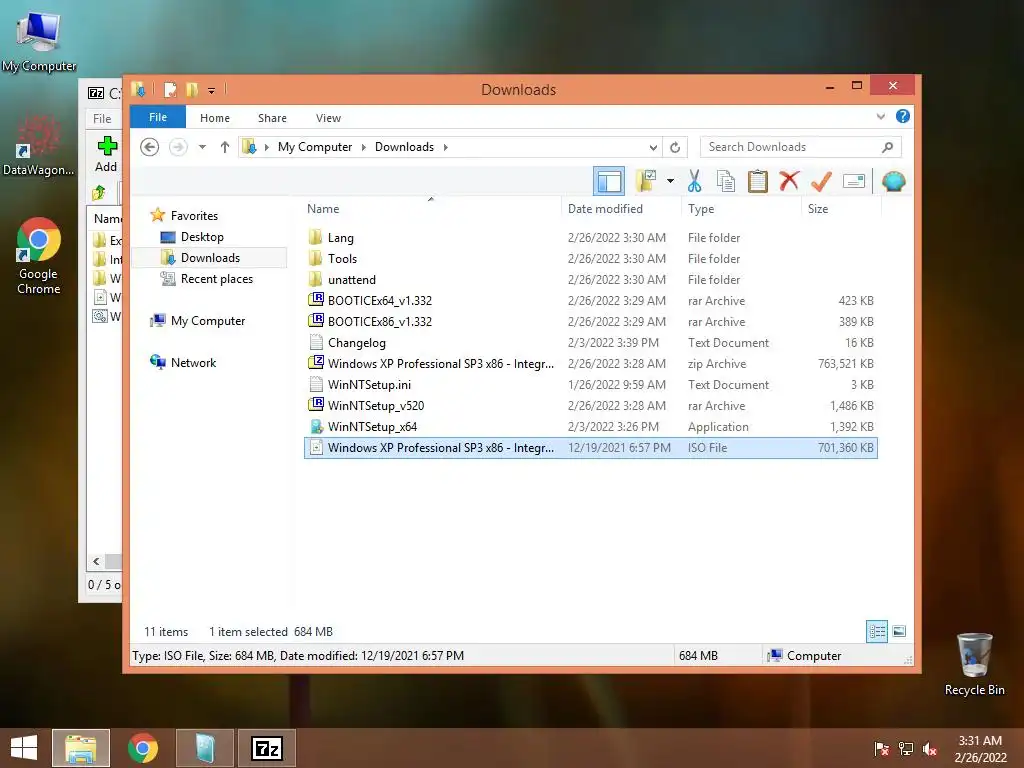Switch to the Share ribbon tab

click(272, 118)
